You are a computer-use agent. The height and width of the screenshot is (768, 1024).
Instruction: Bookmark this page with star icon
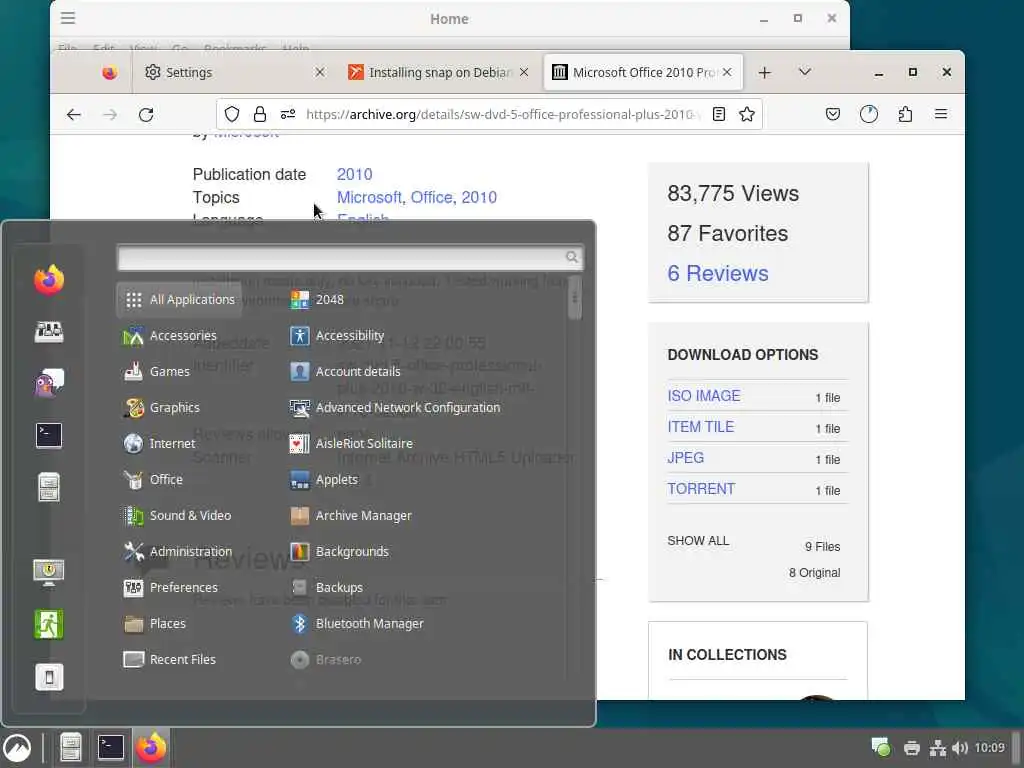(746, 114)
